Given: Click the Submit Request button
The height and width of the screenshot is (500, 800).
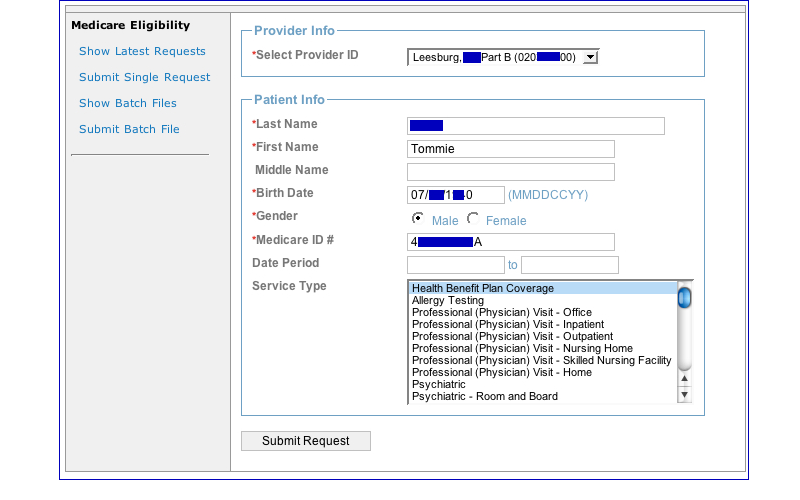Looking at the screenshot, I should coord(306,441).
